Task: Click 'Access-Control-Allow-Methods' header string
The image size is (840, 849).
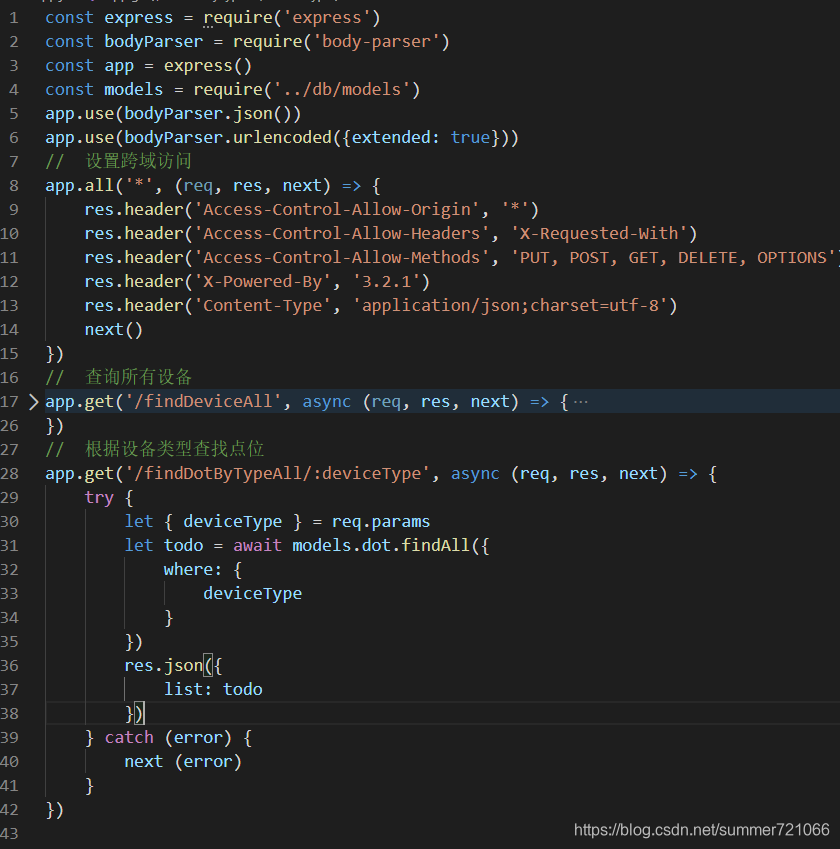Action: pyautogui.click(x=341, y=257)
